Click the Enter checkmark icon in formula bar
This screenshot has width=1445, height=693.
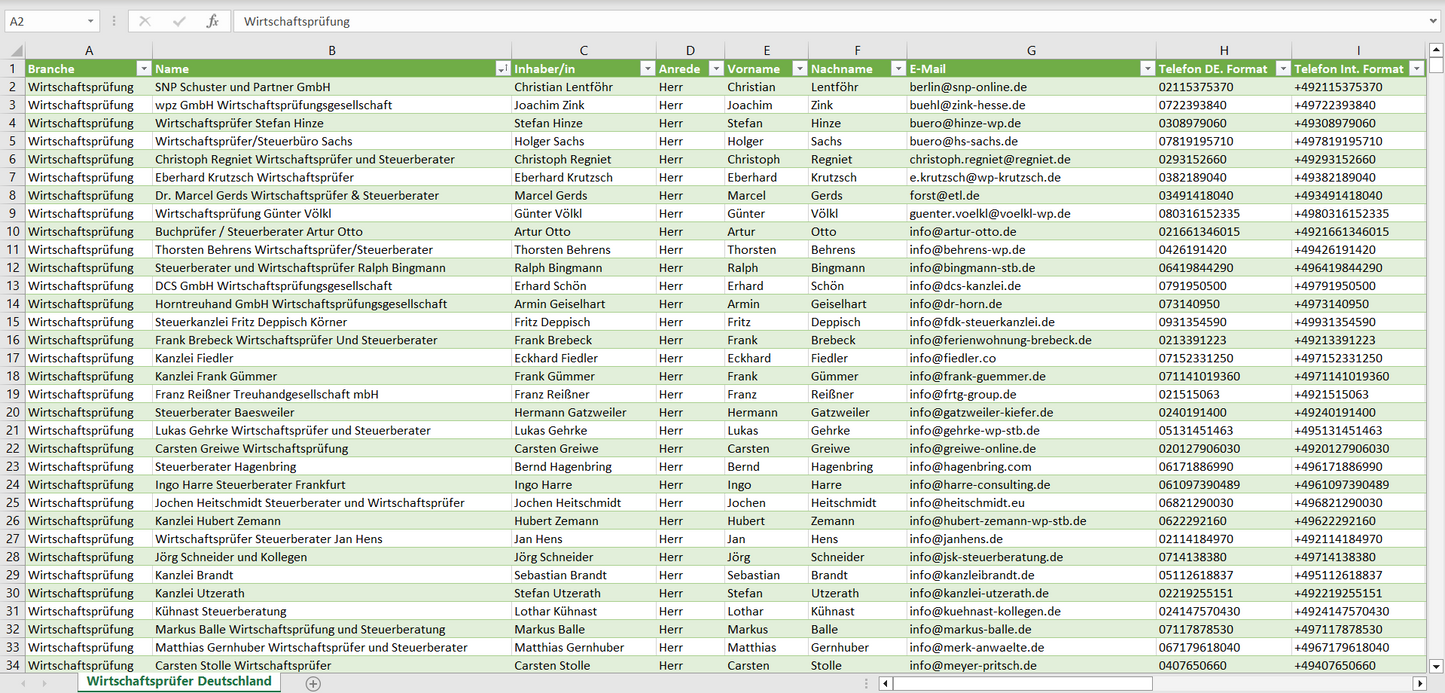point(179,21)
